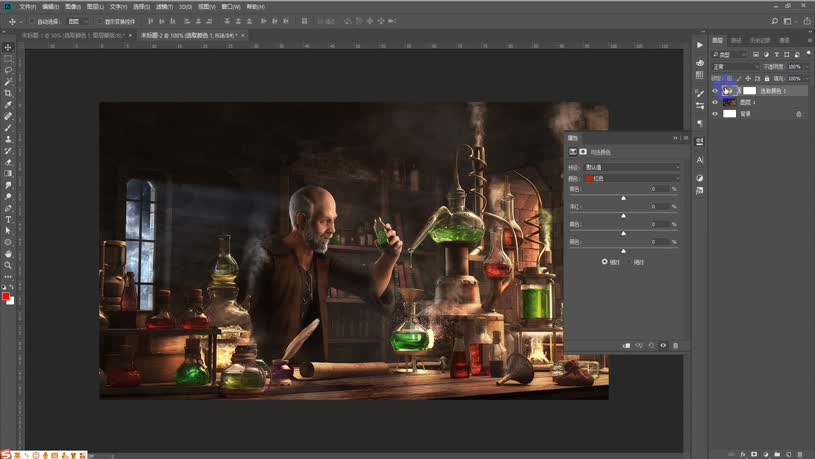This screenshot has height=459, width=815.
Task: Hide the 选取颜色 1 adjustment layer
Action: coord(715,90)
